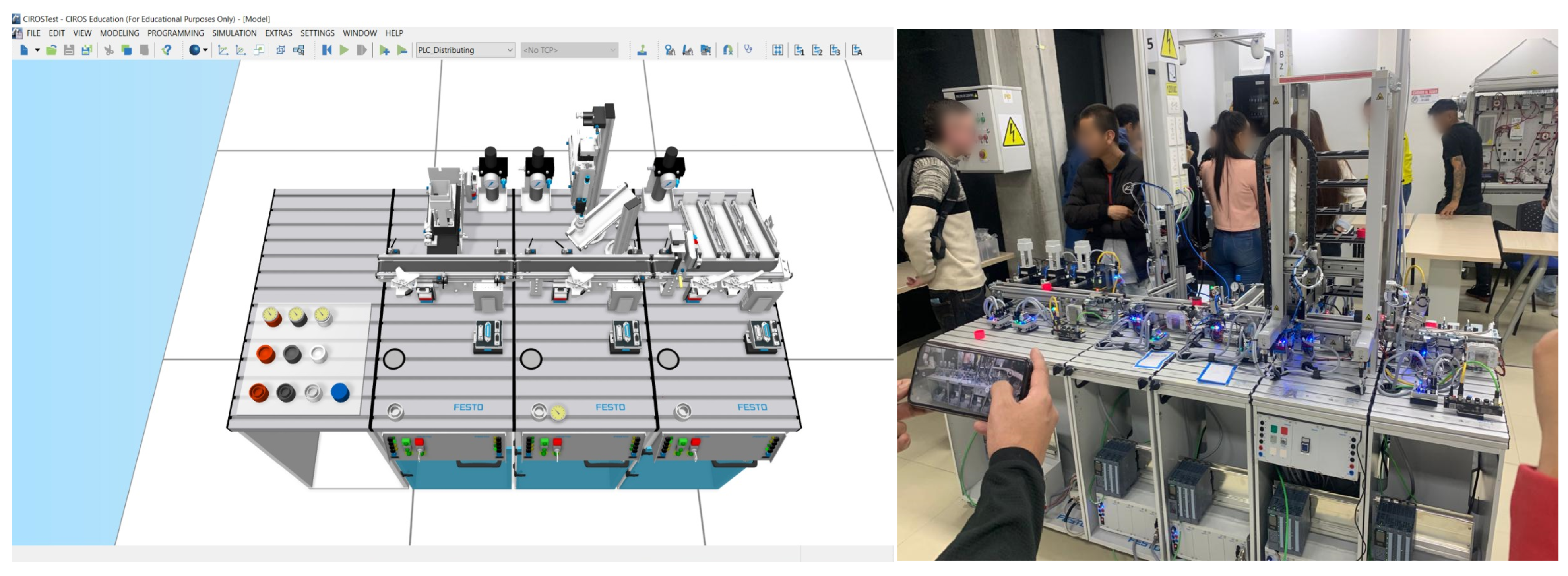Start simulation with green play button
Screen dimensions: 1568x576
345,50
